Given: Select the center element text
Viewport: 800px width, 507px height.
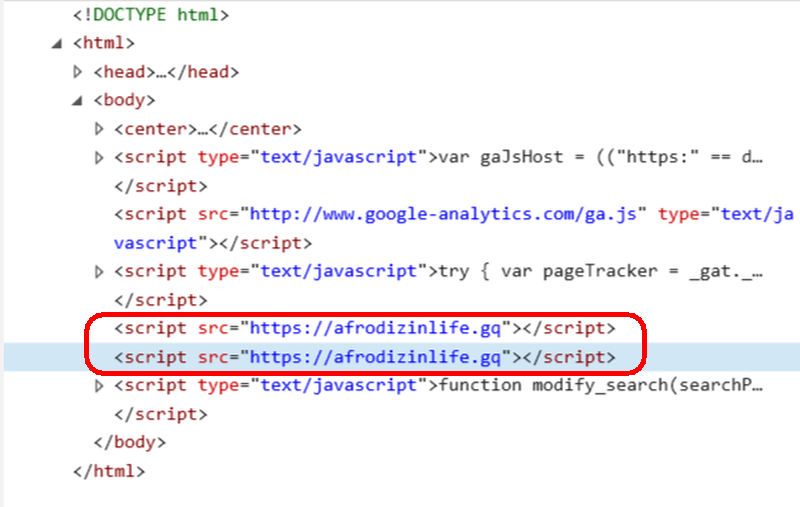Looking at the screenshot, I should [x=208, y=129].
